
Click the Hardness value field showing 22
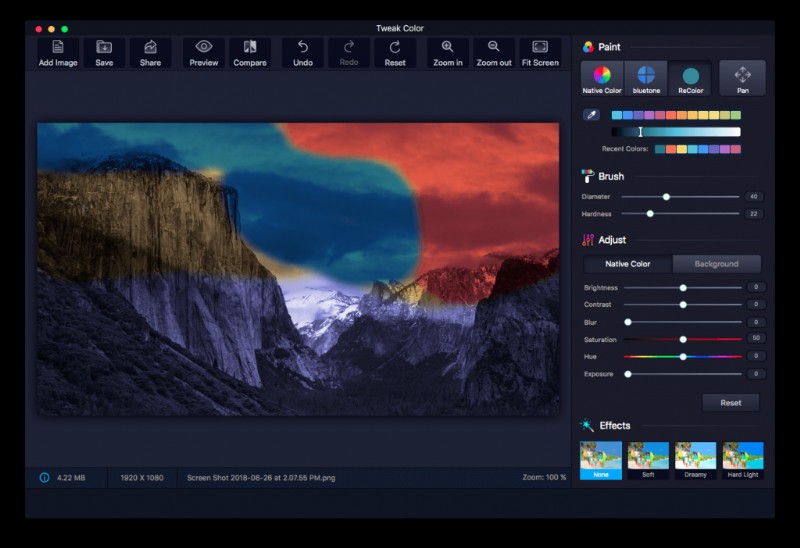point(754,214)
